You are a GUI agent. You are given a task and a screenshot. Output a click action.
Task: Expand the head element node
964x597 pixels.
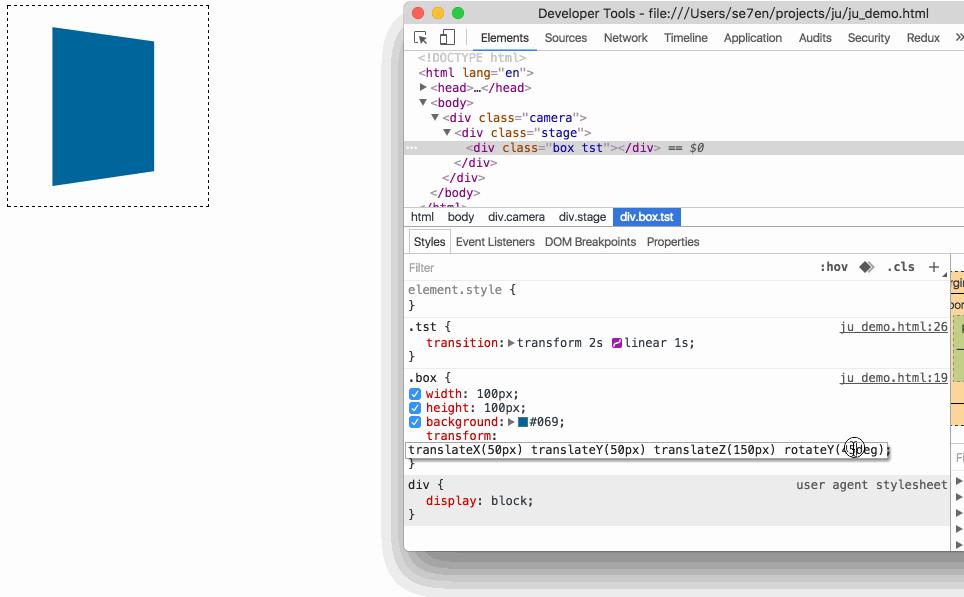click(422, 87)
